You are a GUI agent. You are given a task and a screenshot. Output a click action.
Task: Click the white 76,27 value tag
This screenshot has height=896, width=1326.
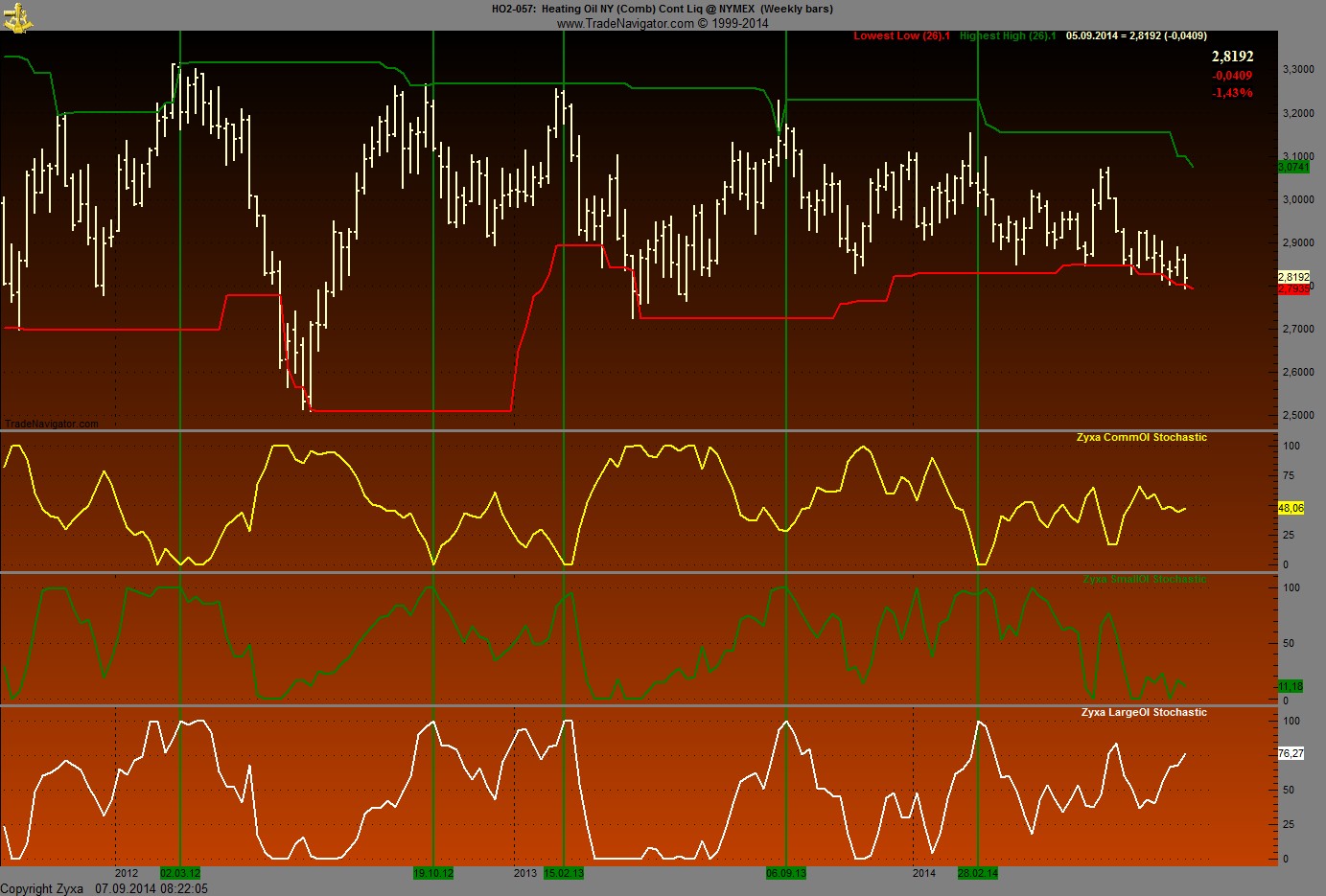1291,753
